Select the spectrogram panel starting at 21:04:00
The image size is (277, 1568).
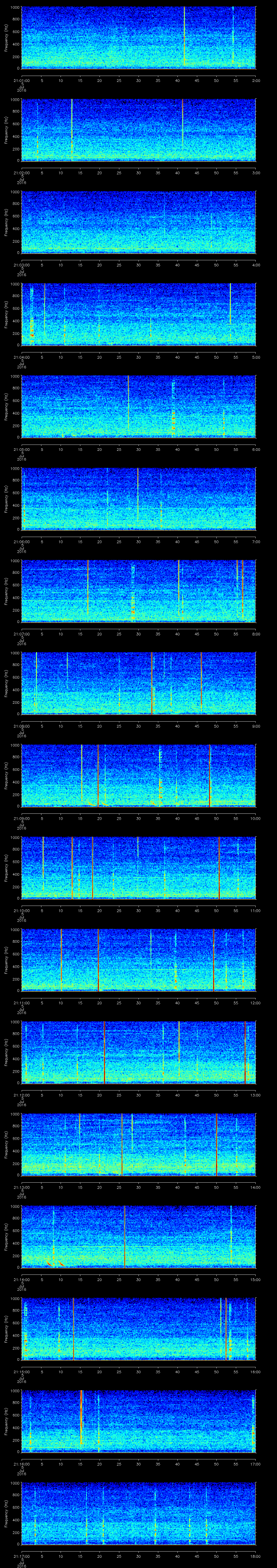point(139,314)
